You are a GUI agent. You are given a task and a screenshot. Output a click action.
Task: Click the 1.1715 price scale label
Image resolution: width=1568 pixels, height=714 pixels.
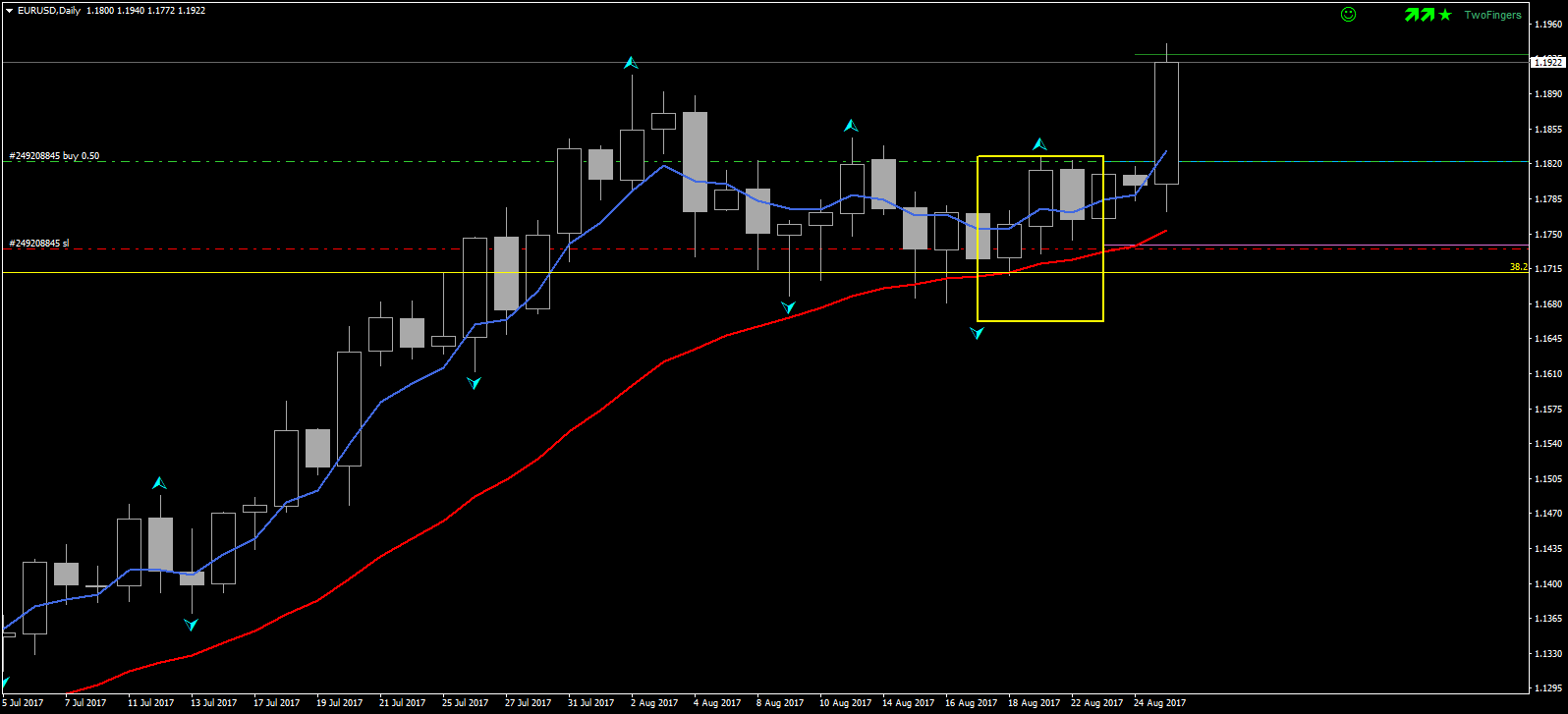point(1547,269)
